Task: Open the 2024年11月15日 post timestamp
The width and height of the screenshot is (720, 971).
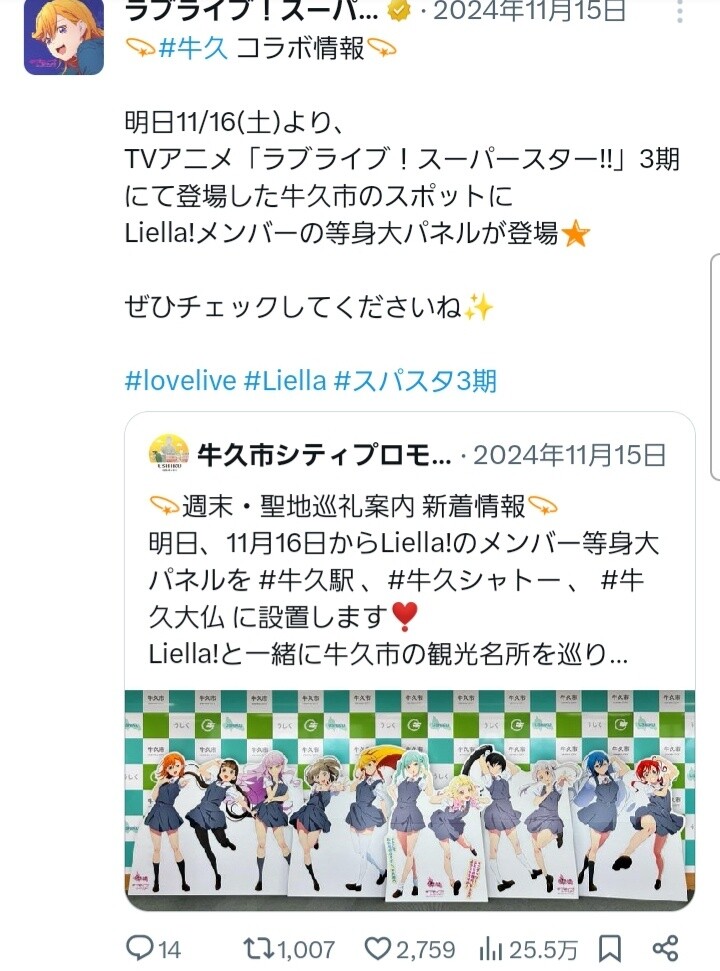Action: (x=529, y=11)
